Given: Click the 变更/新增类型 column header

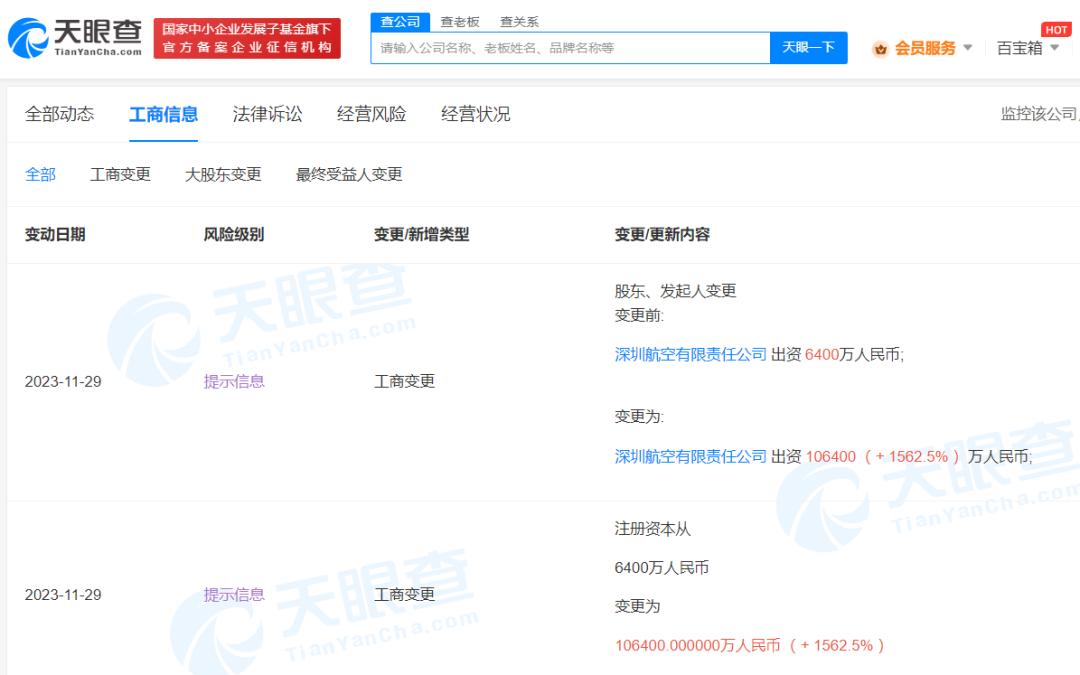Looking at the screenshot, I should coord(422,235).
